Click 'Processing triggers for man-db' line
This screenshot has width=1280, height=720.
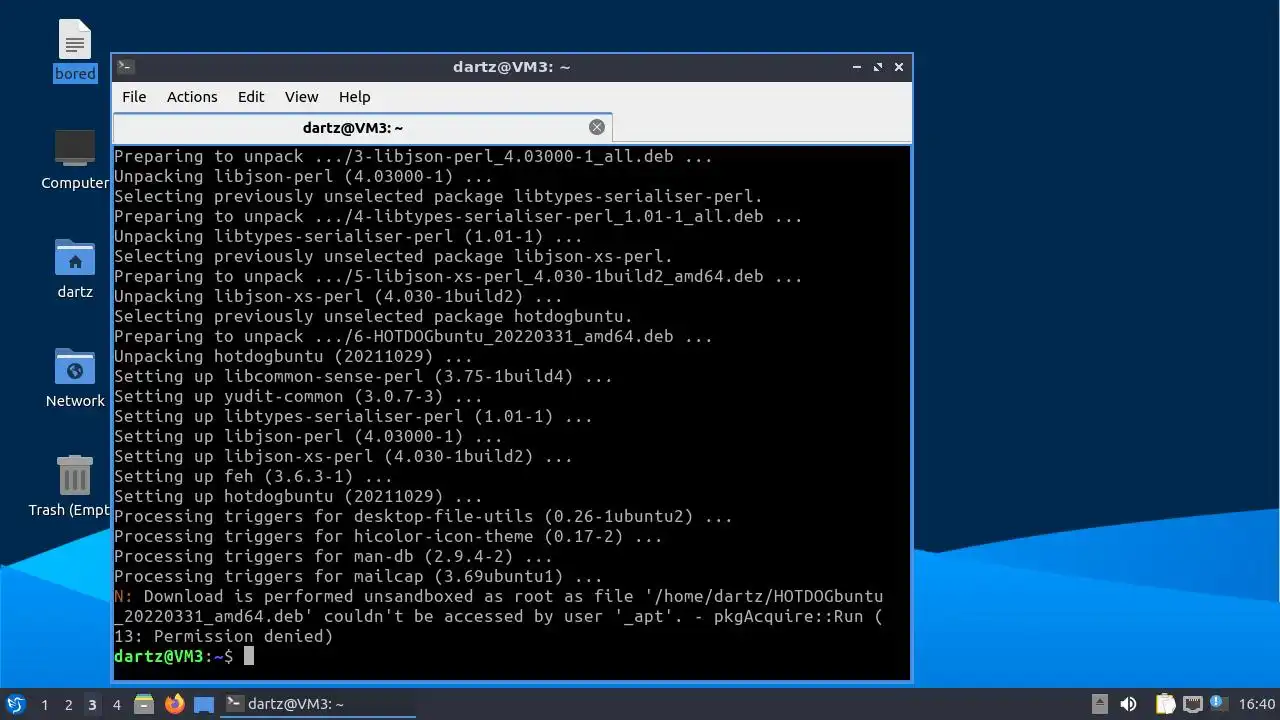333,556
